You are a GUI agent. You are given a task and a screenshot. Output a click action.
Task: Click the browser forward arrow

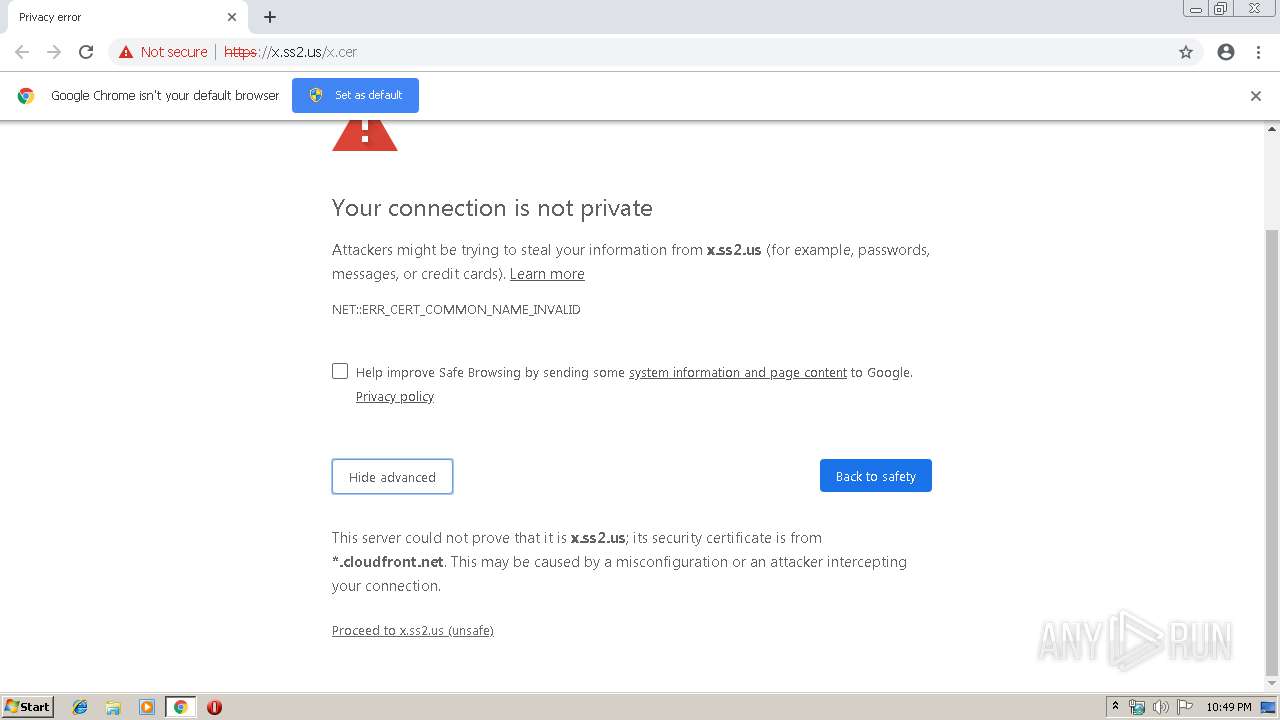coord(54,52)
